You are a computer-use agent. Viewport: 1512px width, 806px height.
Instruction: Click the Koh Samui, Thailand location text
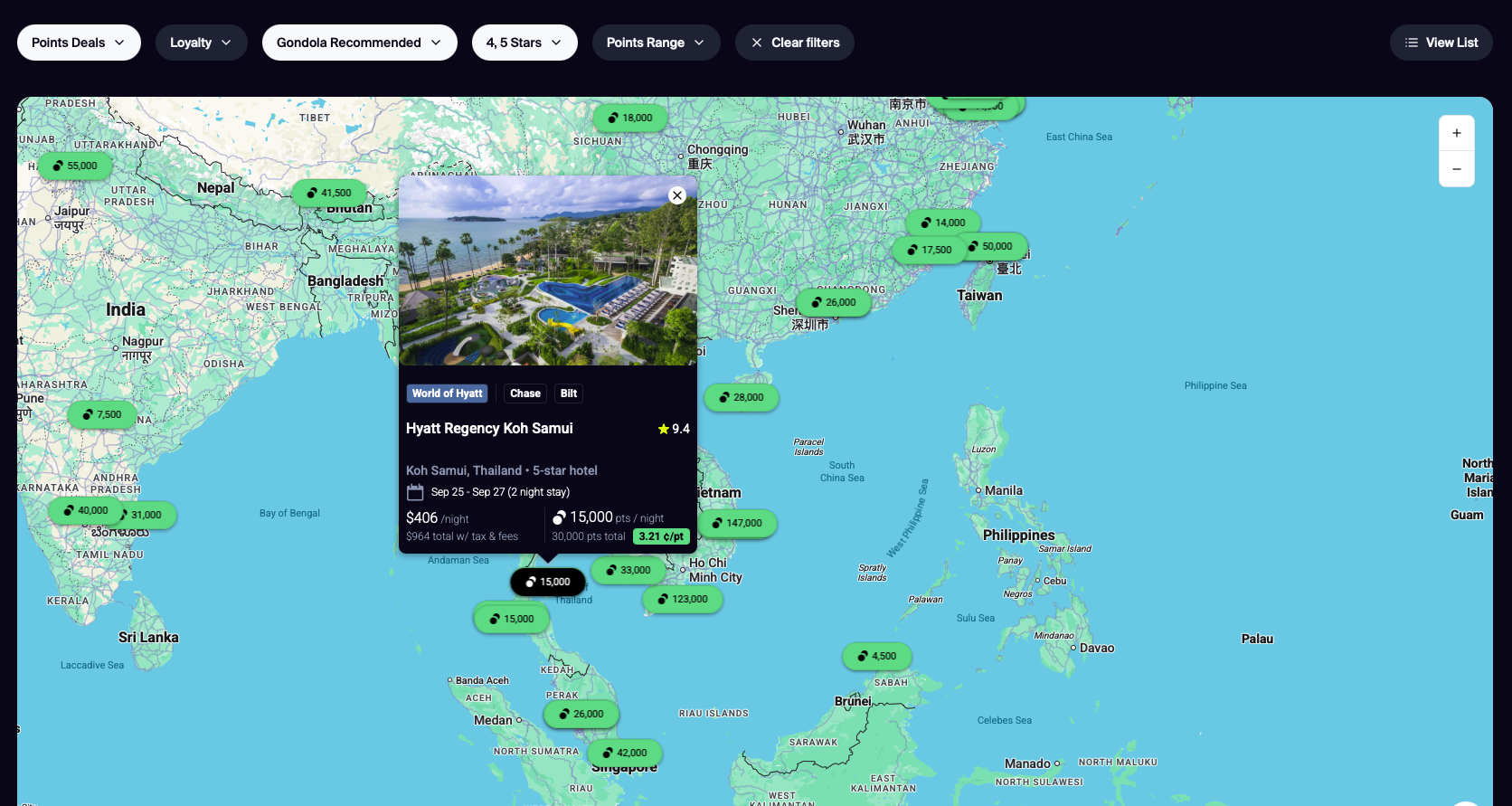[x=464, y=470]
